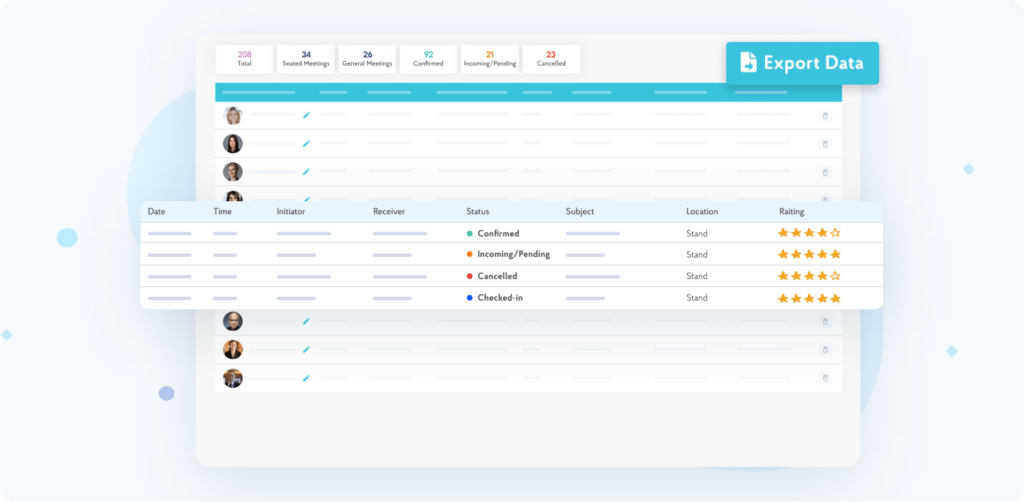Click Stand location in the Cancelled row
The image size is (1024, 502).
(x=697, y=276)
